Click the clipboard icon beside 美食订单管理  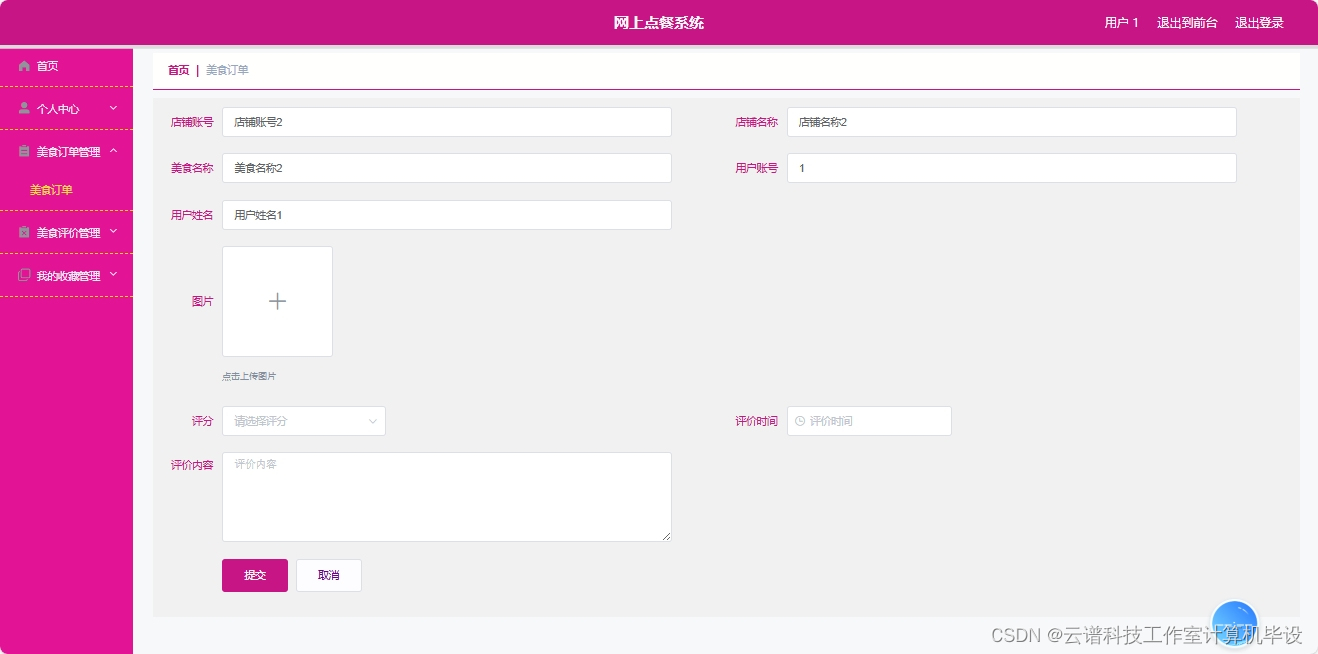click(x=24, y=151)
